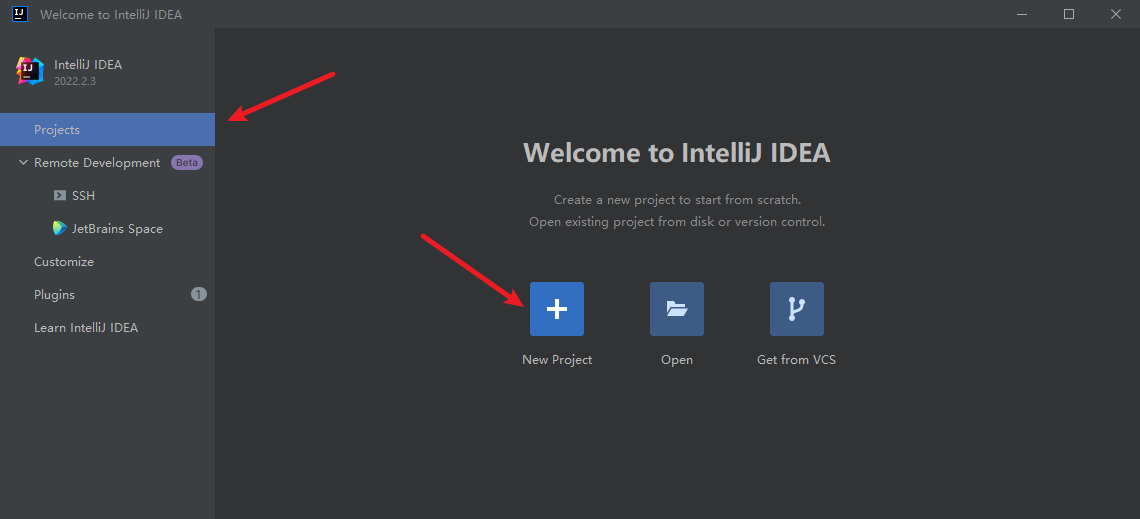Viewport: 1140px width, 519px height.
Task: Click the IJ title bar app icon
Action: point(20,14)
